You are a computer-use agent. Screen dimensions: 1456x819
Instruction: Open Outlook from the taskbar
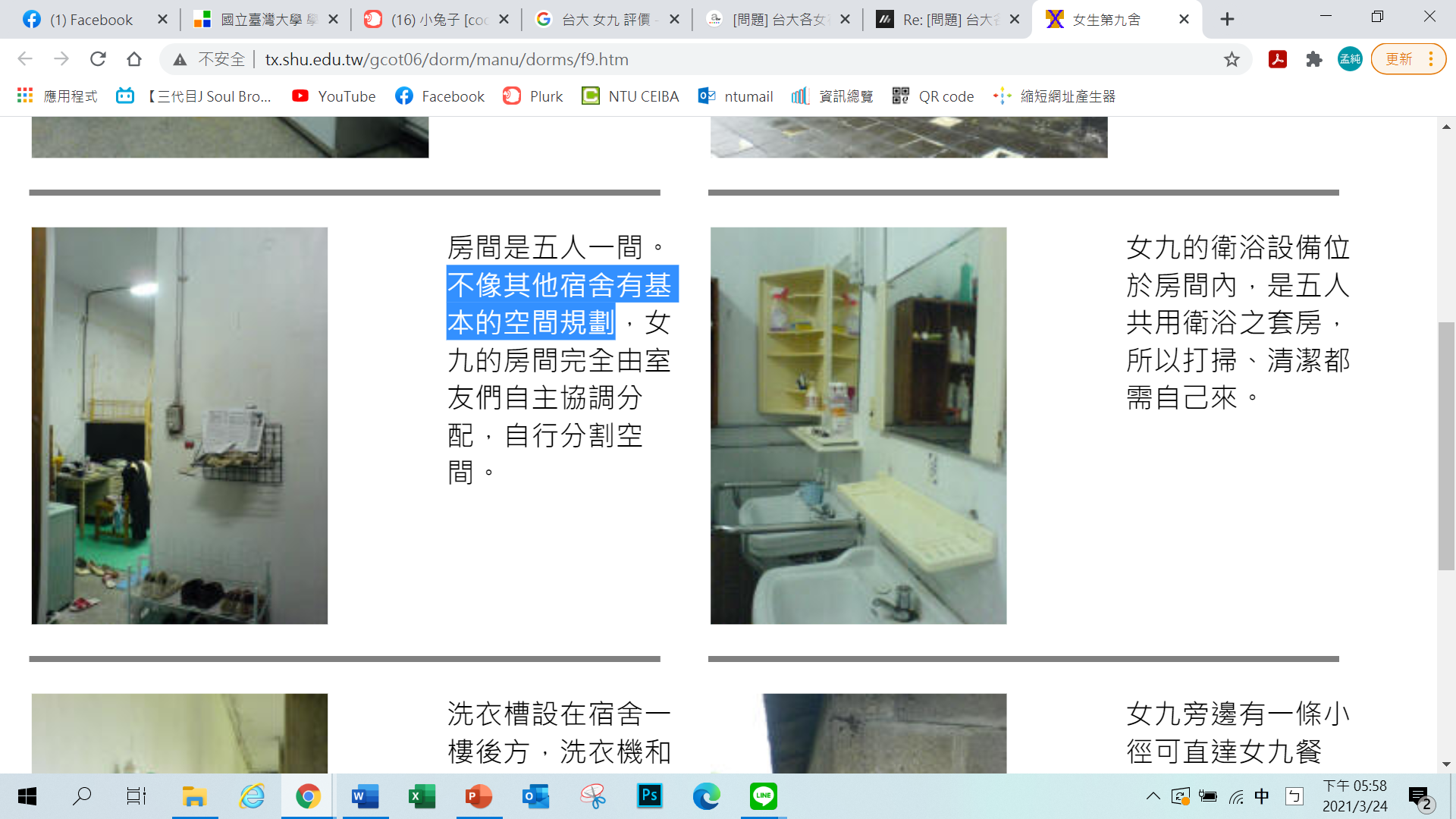(x=535, y=796)
